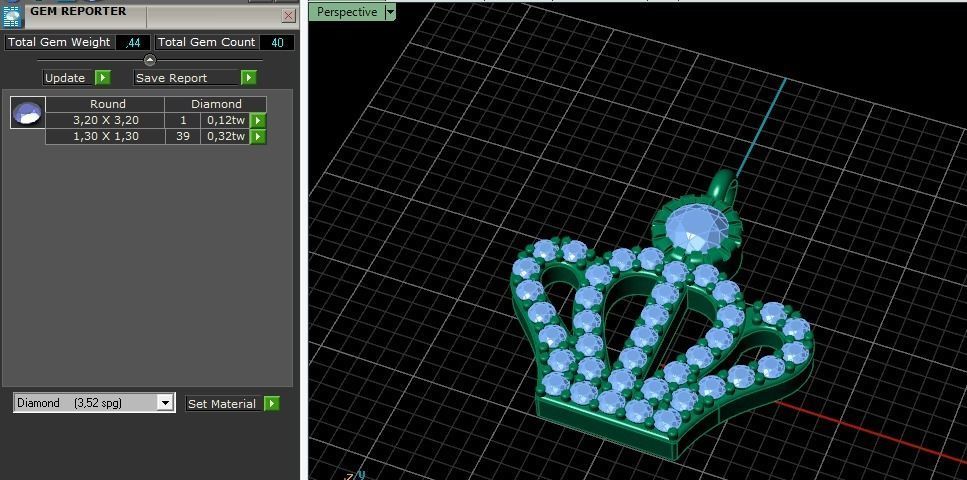Click the Set Material button label
The height and width of the screenshot is (480, 967).
tap(224, 403)
